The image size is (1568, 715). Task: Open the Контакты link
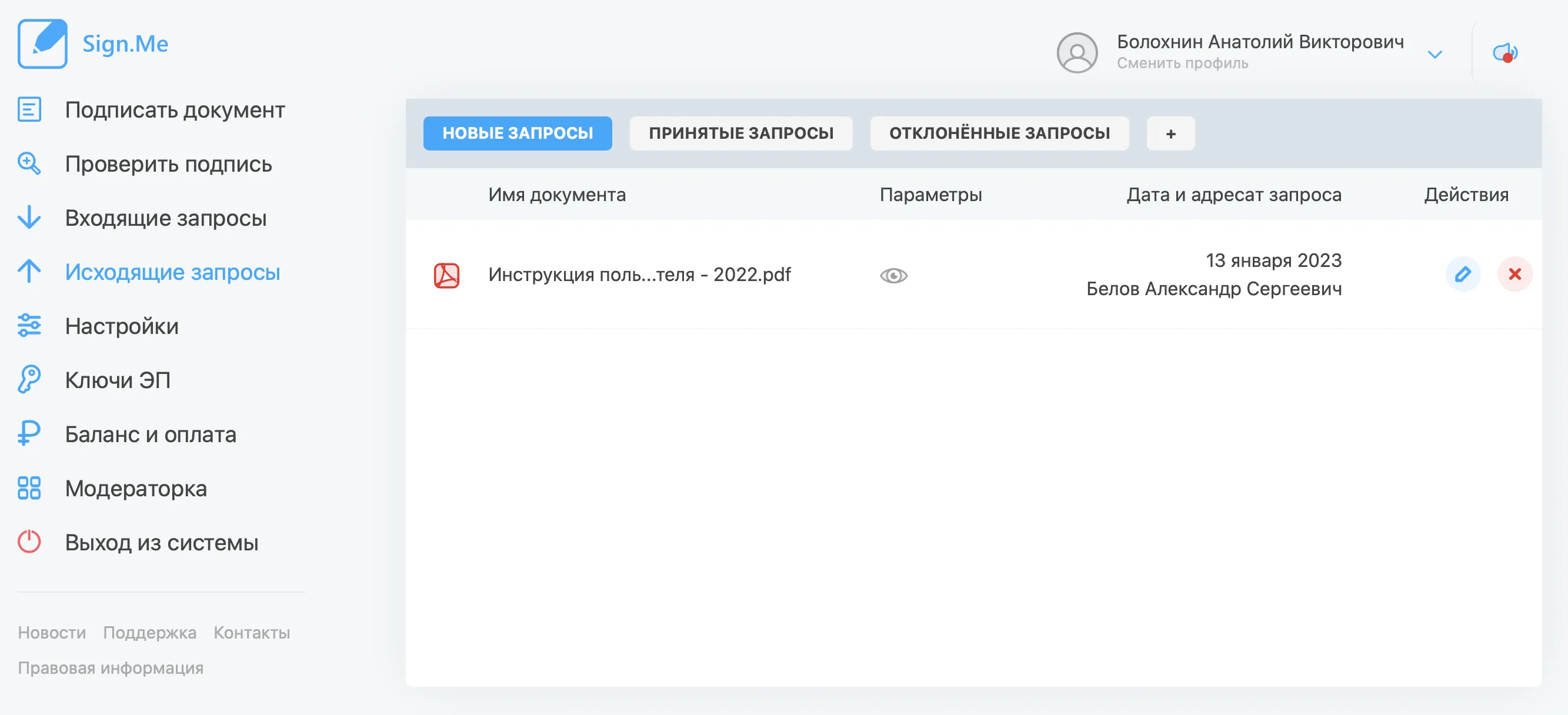(x=252, y=633)
